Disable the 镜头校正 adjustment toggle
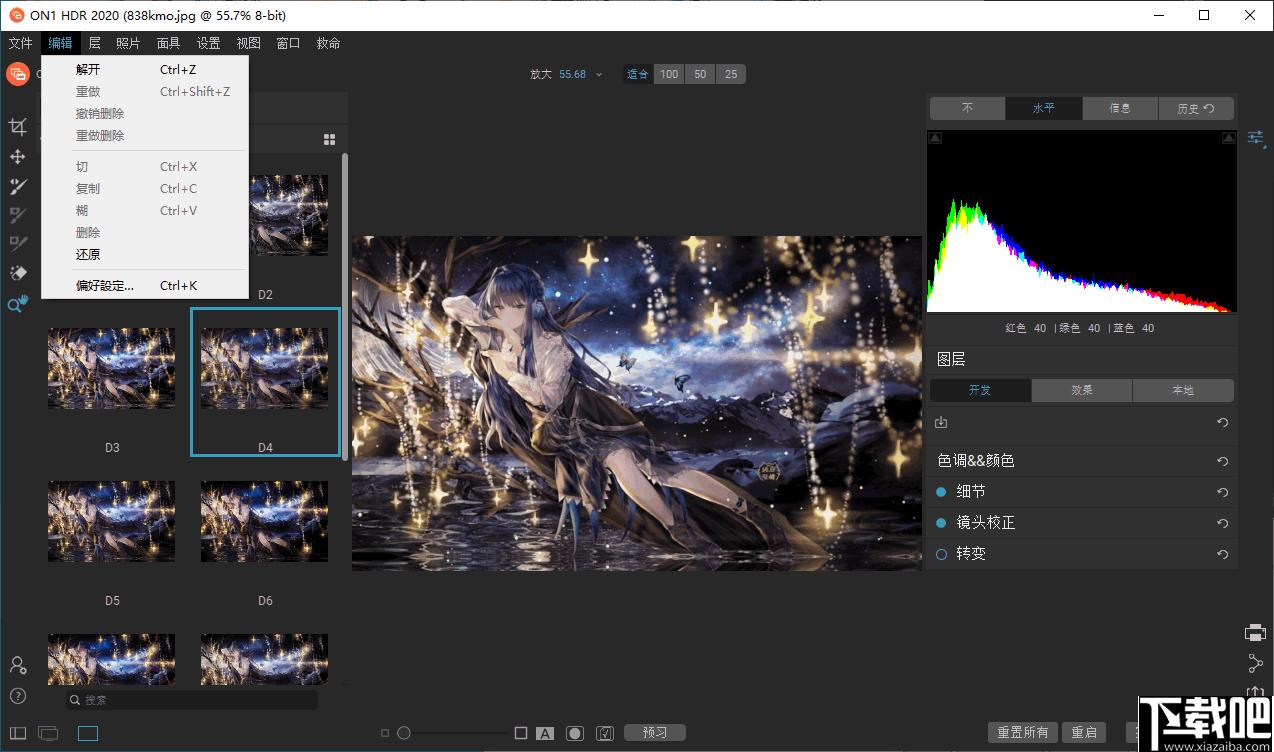 point(941,523)
